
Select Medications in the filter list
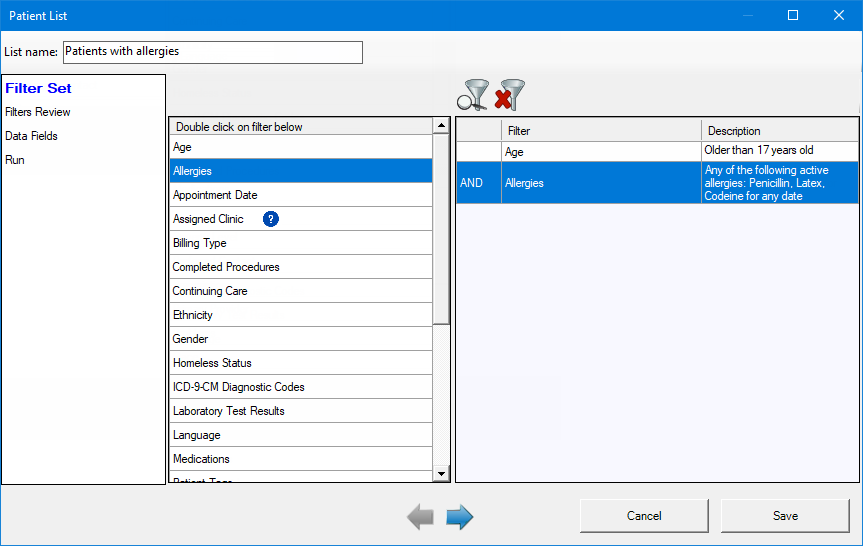(301, 459)
